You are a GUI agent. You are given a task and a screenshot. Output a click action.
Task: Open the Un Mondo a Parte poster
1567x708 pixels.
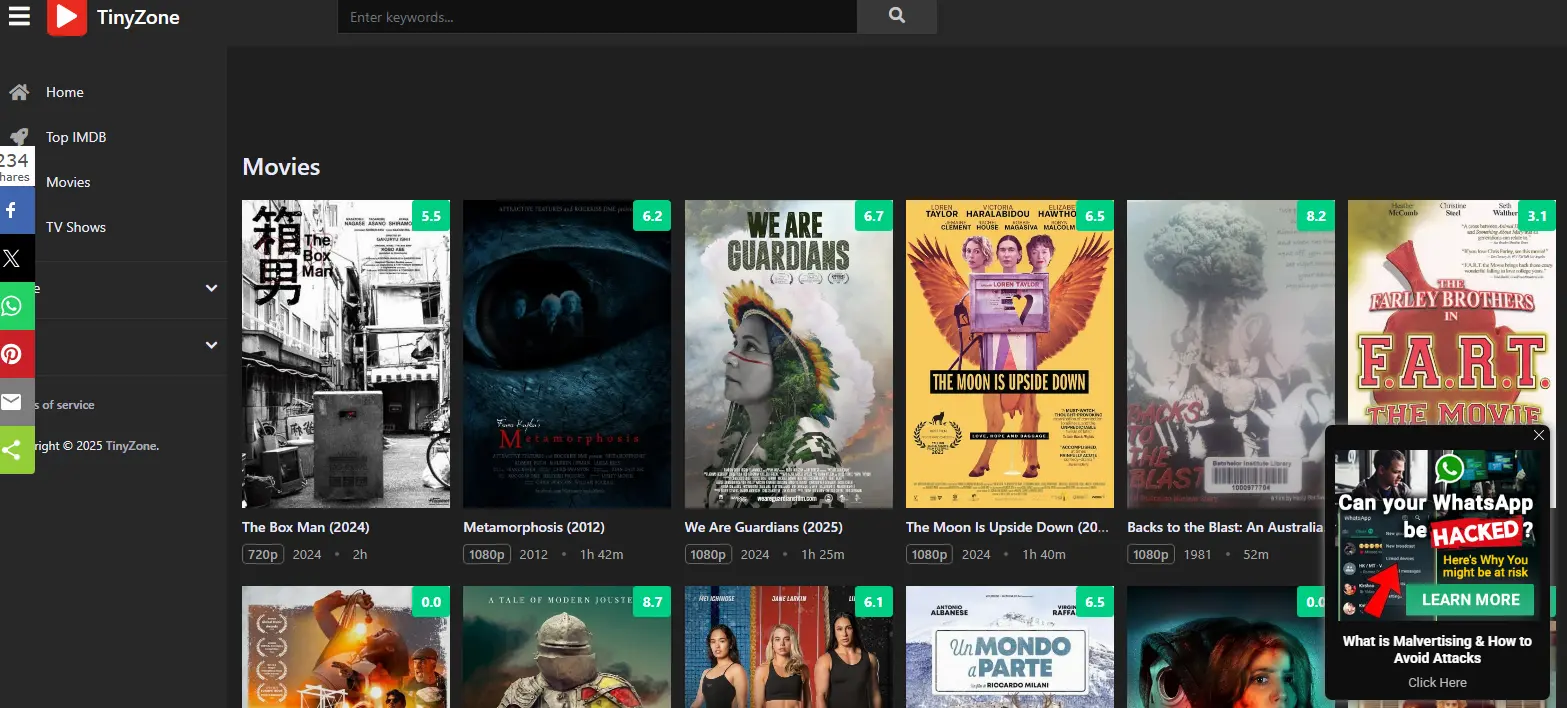coord(1010,647)
